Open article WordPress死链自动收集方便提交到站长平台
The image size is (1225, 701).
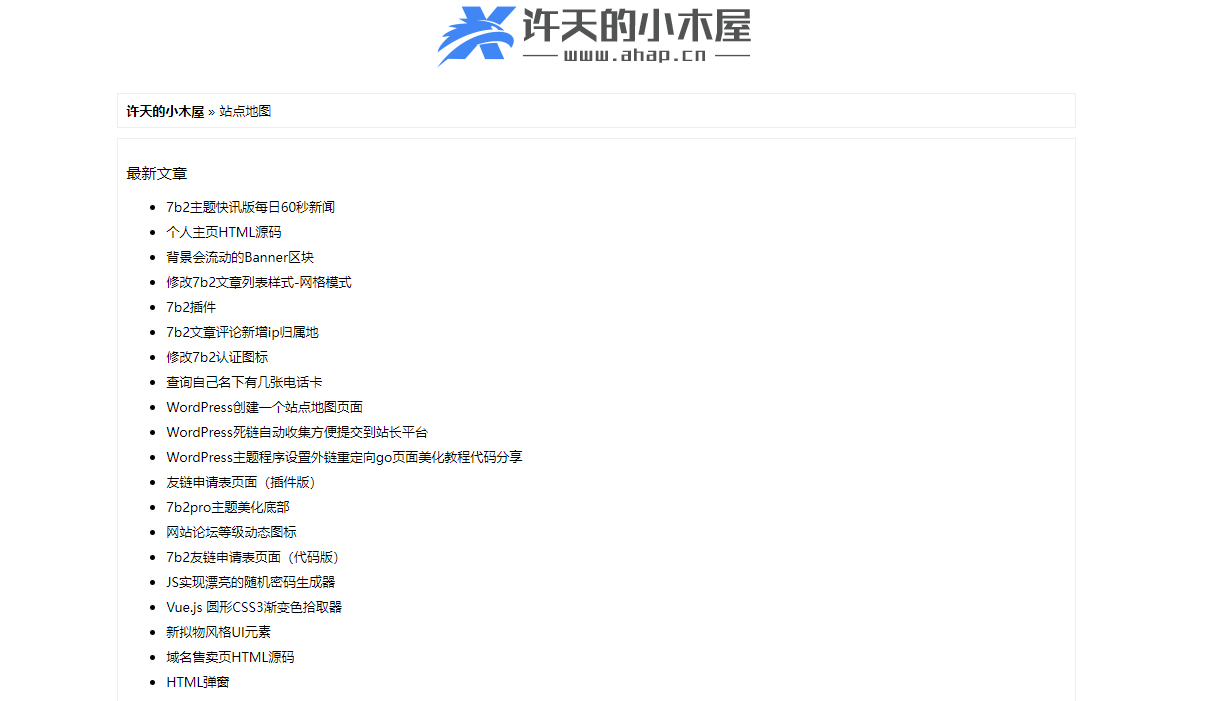coord(297,432)
